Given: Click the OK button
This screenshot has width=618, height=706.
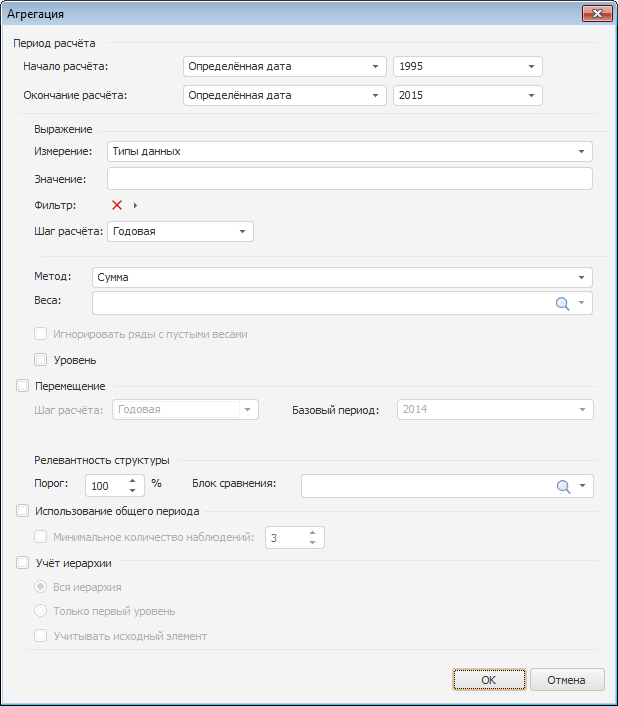Looking at the screenshot, I should tap(488, 680).
